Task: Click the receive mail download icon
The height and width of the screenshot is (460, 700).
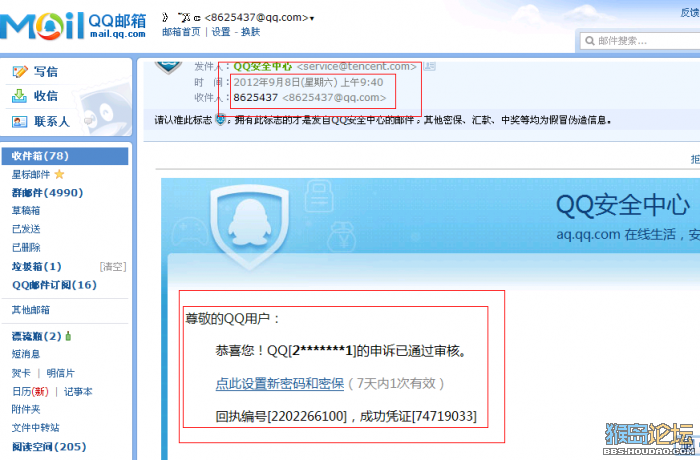Action: [x=19, y=96]
